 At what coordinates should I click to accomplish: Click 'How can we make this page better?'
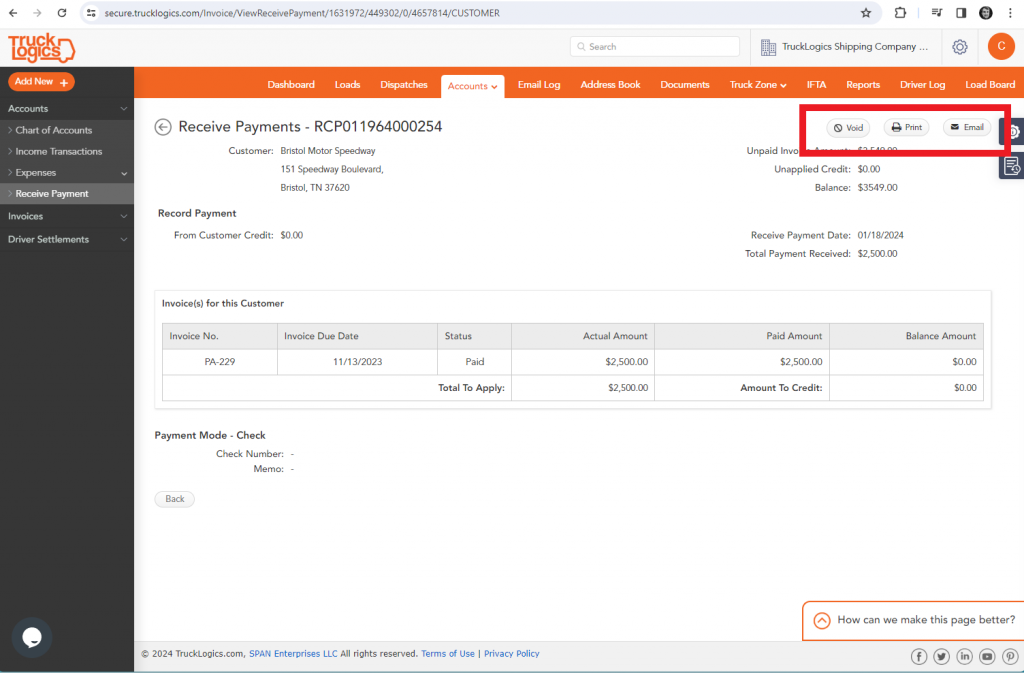click(926, 620)
